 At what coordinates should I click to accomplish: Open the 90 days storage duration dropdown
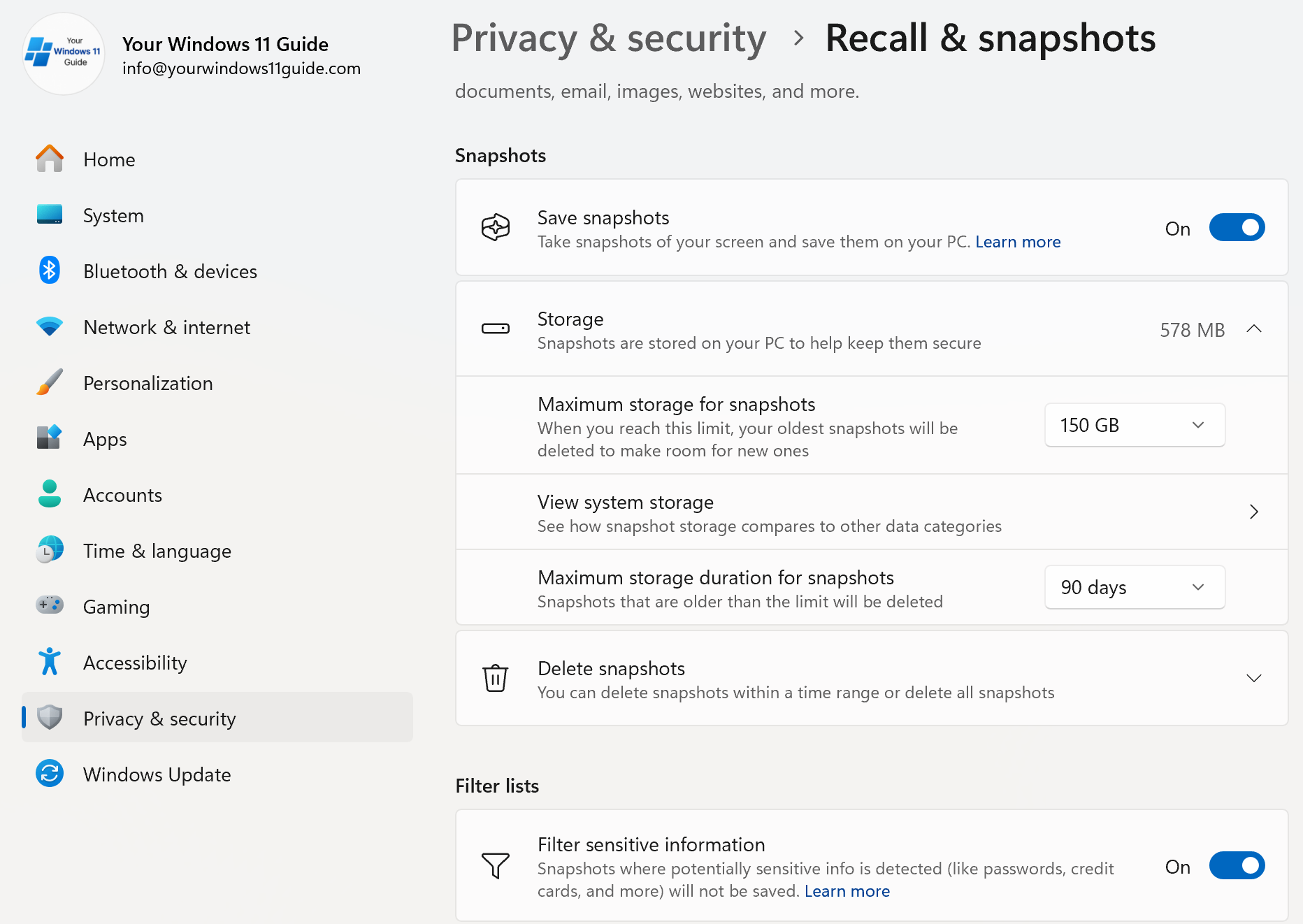[x=1134, y=587]
